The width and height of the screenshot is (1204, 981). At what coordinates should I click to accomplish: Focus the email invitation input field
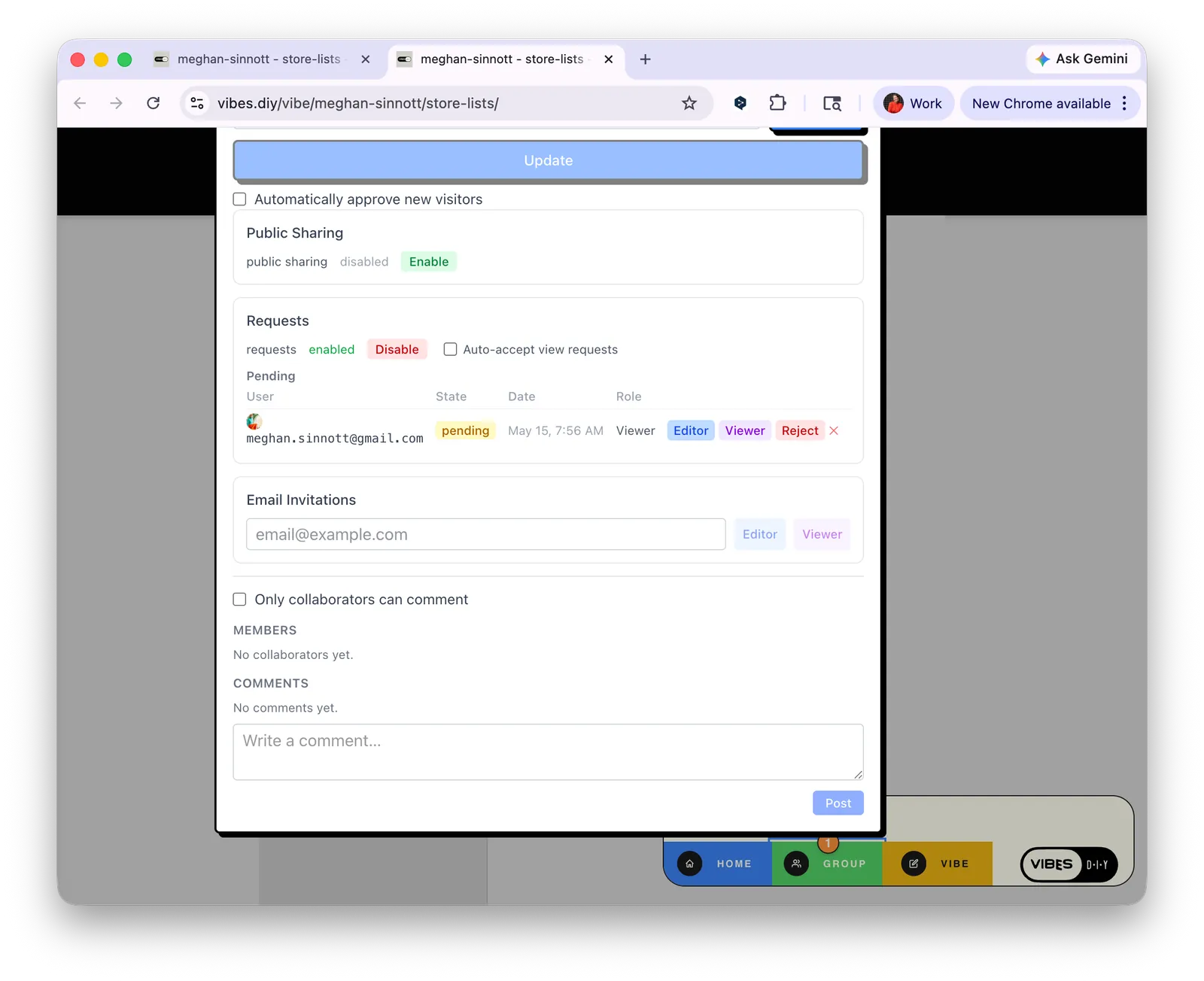coord(486,534)
